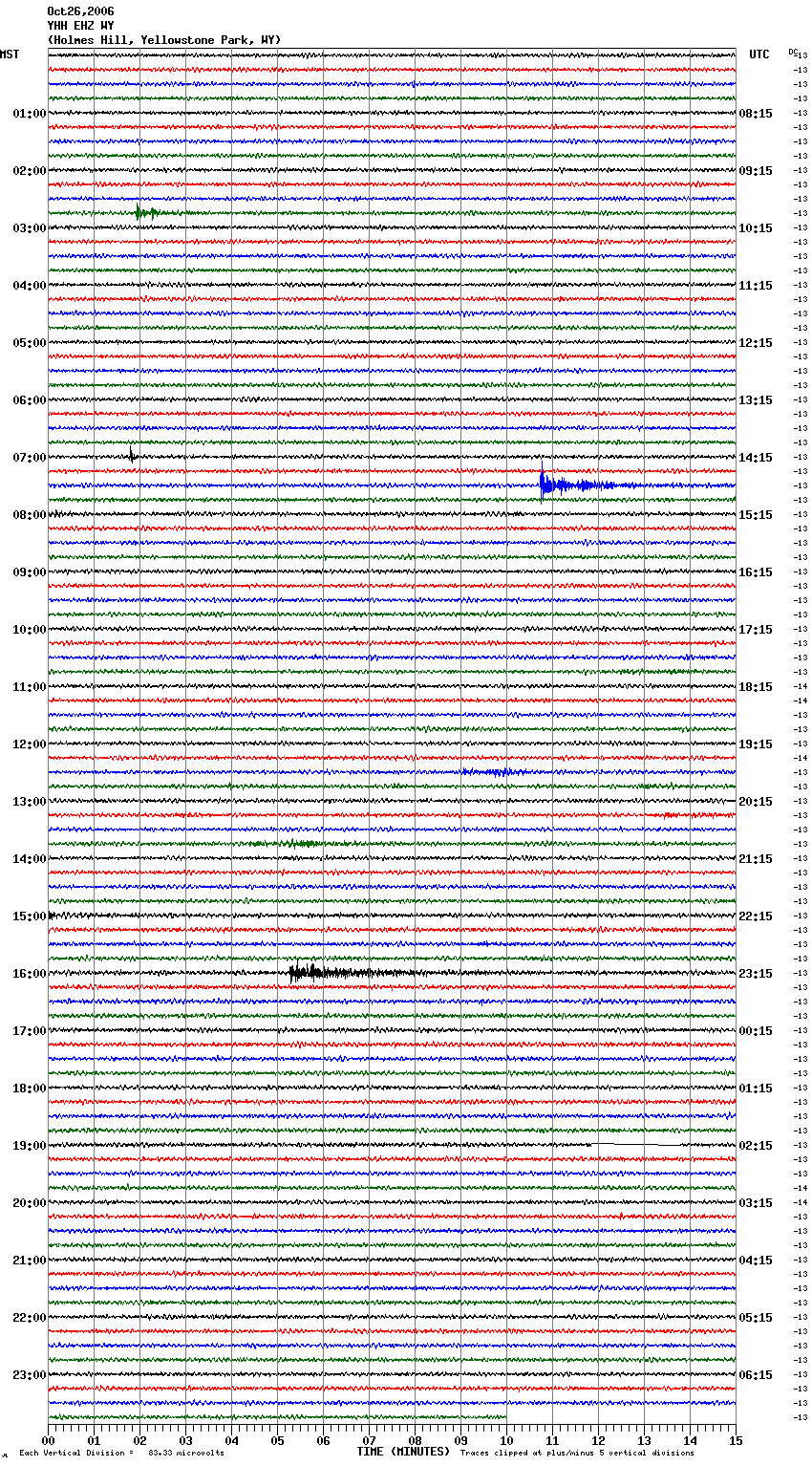Click the Holmes Hill, Yellowstone Park station name

164,40
